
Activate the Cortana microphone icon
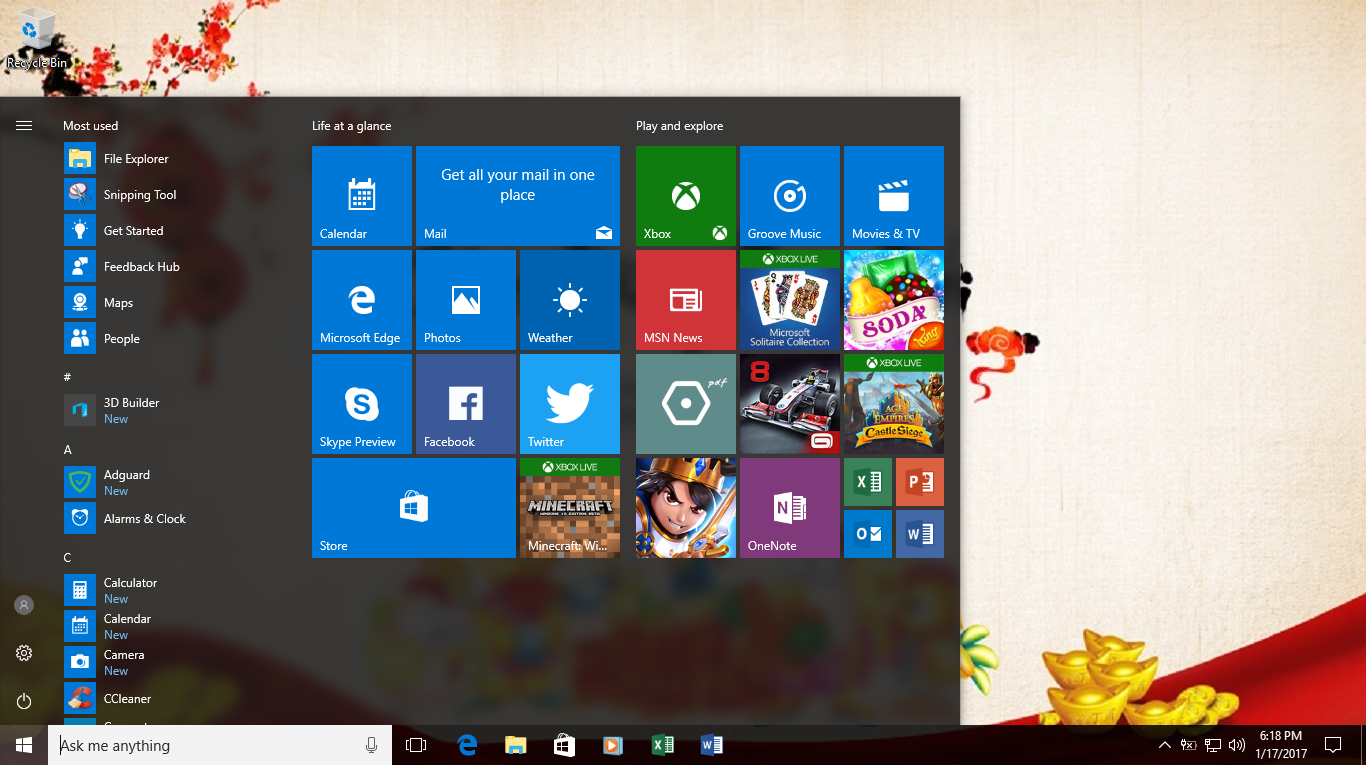tap(371, 745)
